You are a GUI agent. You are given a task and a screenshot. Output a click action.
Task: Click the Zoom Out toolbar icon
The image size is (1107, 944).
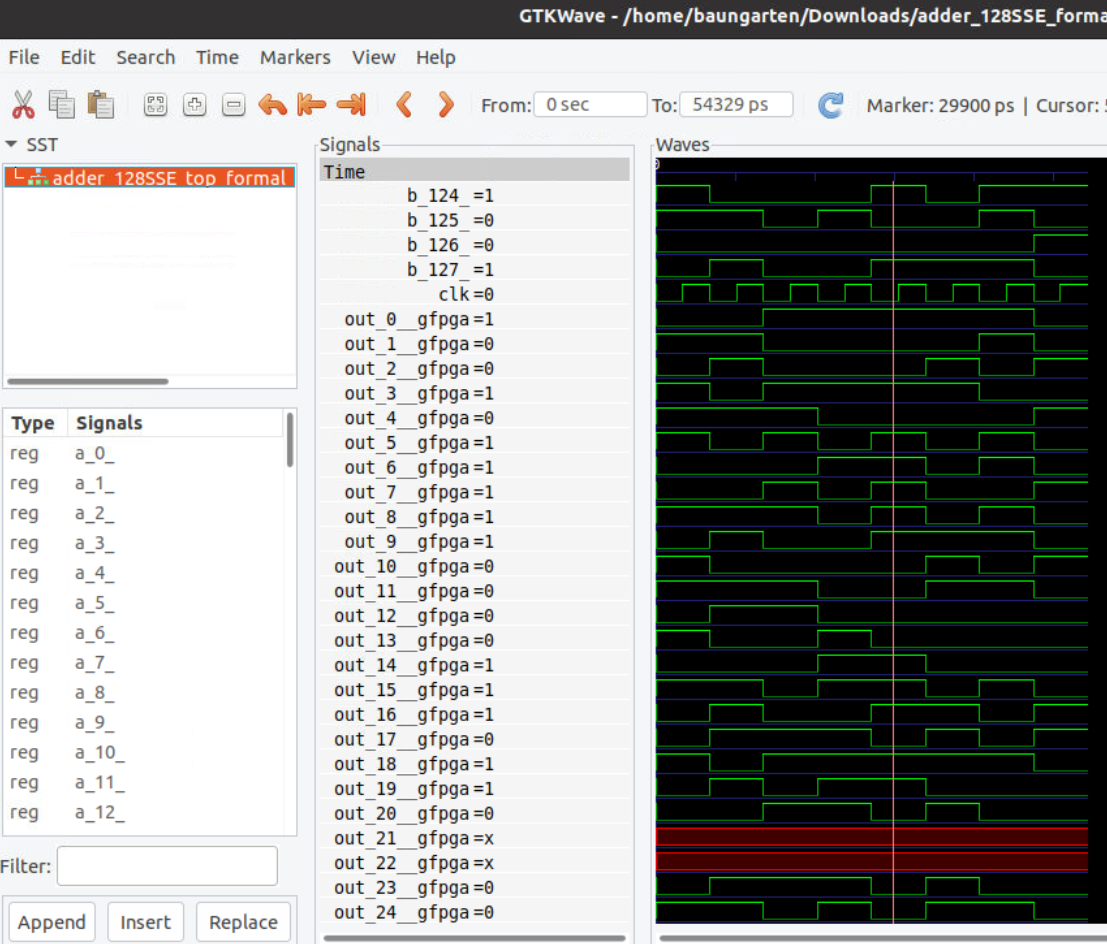pos(233,105)
